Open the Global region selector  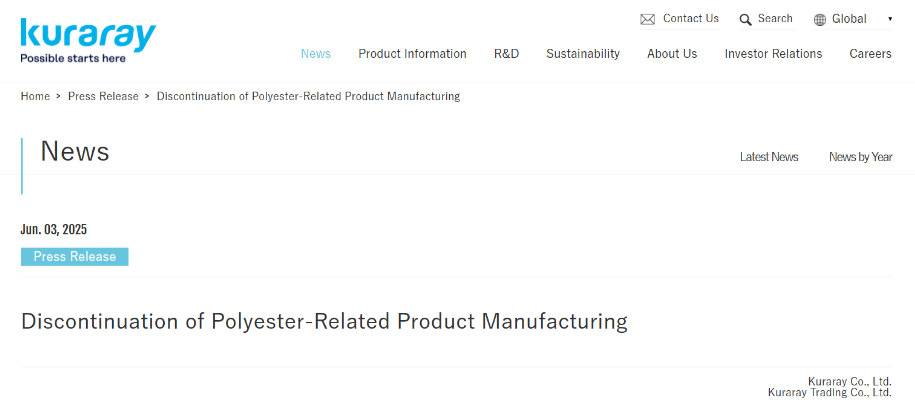tap(853, 19)
